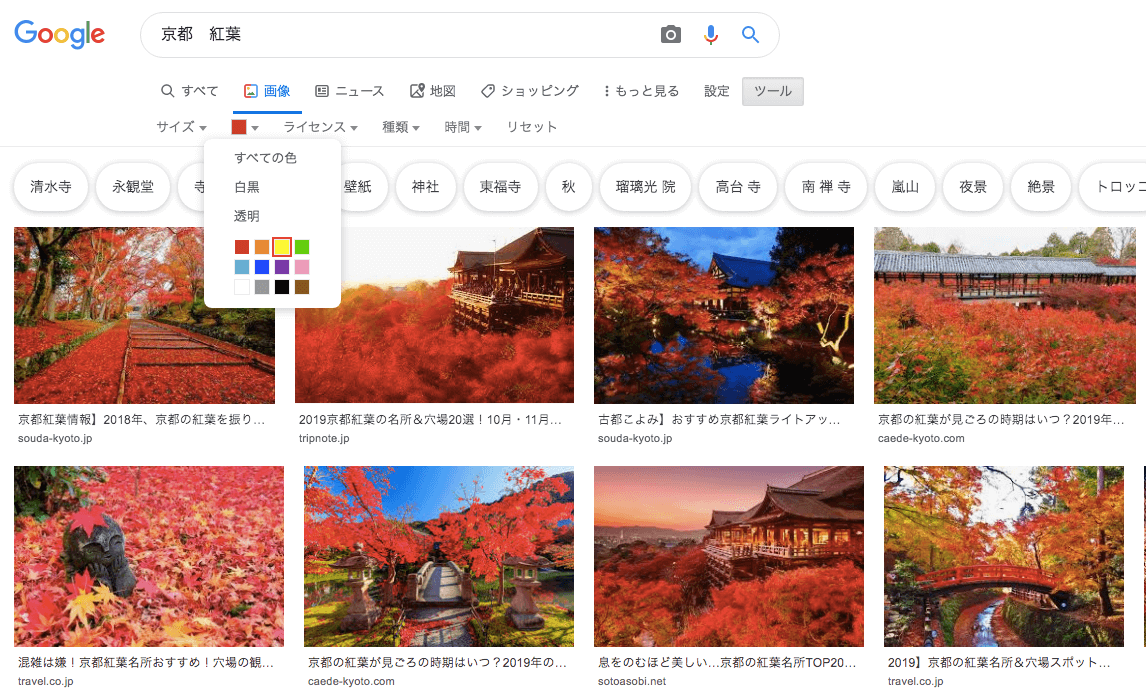Start voice search with microphone icon
Screen dimensions: 1146x698
click(710, 34)
